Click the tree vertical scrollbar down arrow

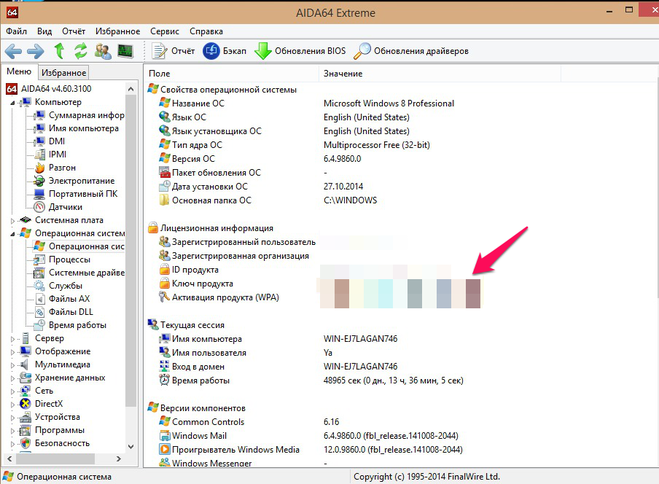pyautogui.click(x=131, y=446)
